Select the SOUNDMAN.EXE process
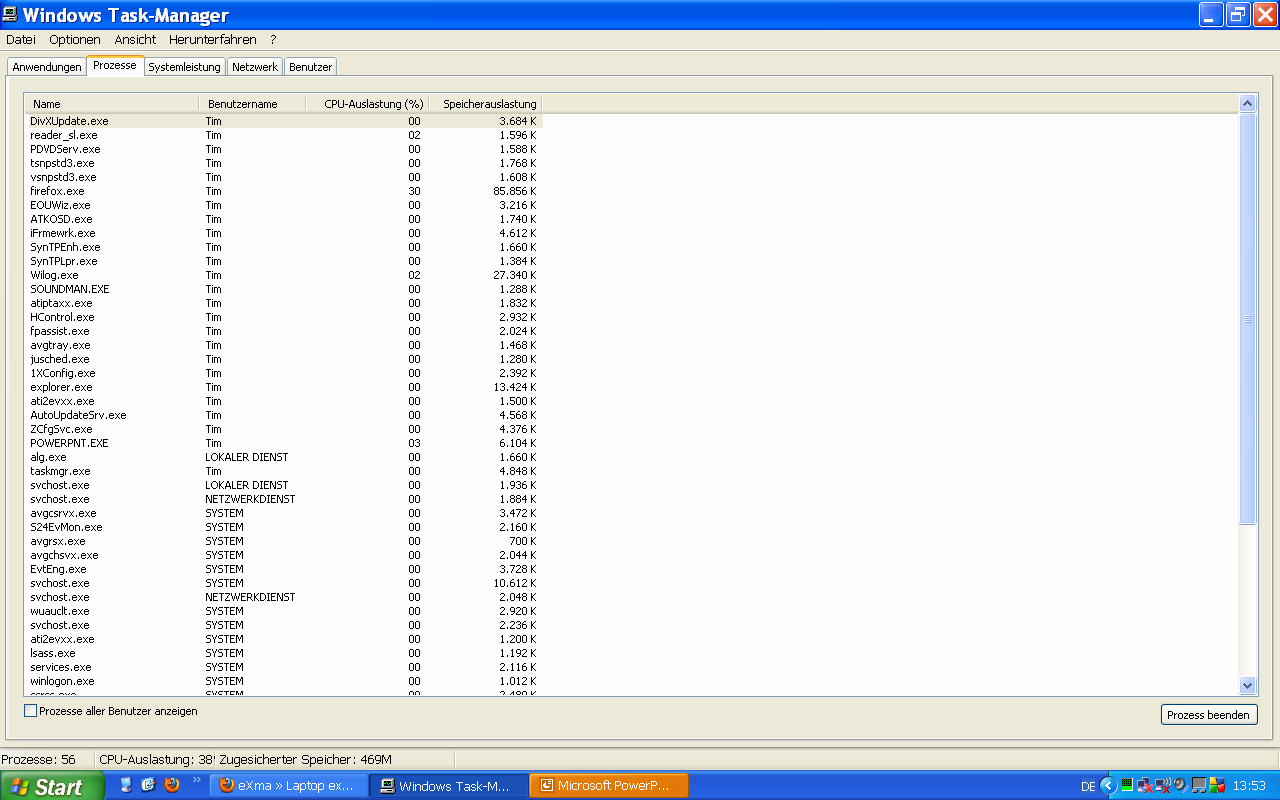 coord(283,289)
